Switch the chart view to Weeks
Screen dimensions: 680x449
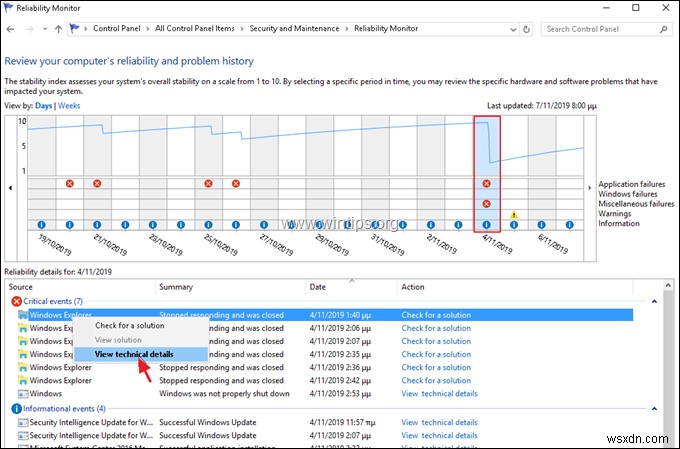tap(69, 105)
